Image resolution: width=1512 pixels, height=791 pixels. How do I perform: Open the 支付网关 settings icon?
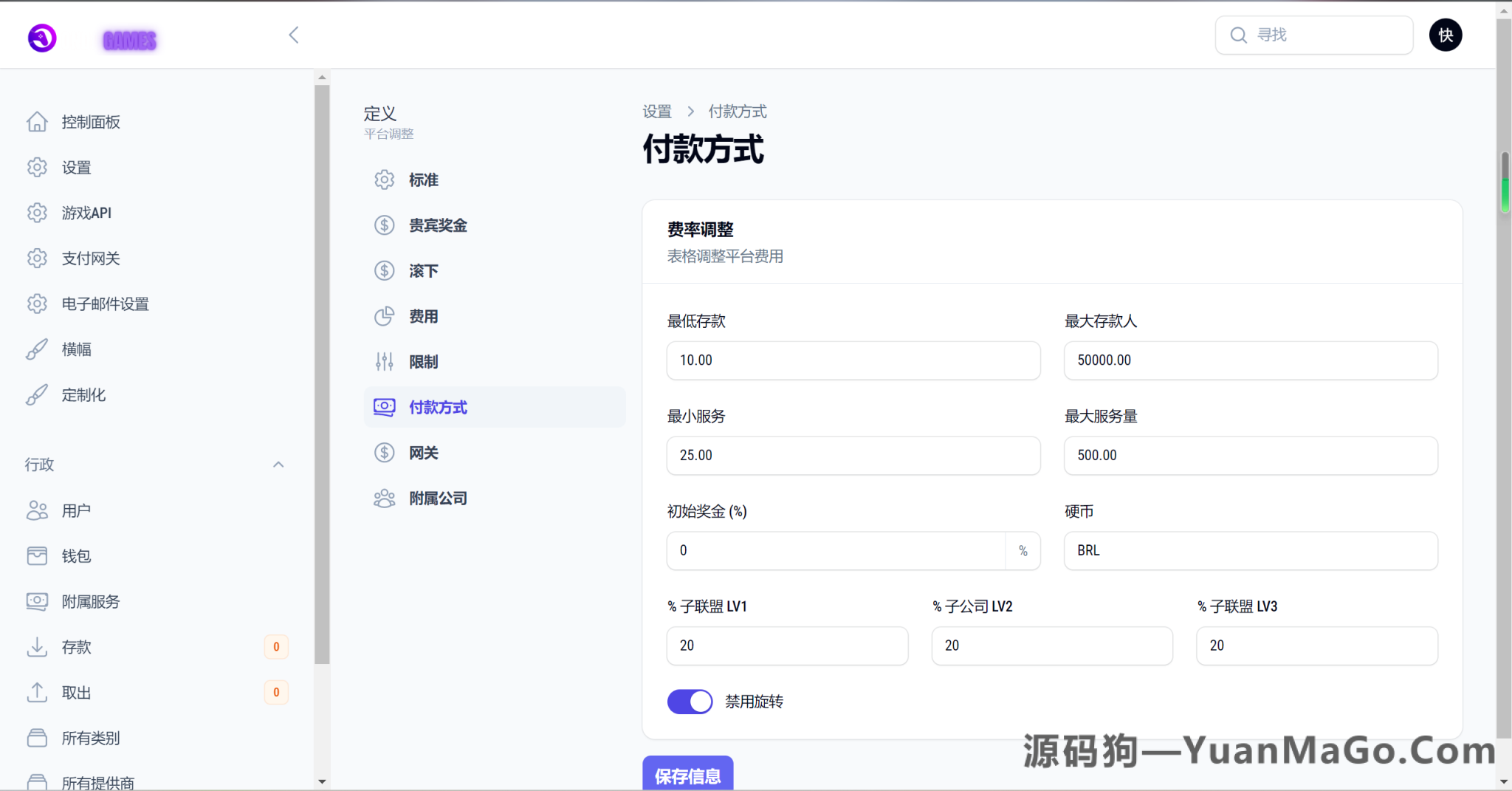click(37, 258)
